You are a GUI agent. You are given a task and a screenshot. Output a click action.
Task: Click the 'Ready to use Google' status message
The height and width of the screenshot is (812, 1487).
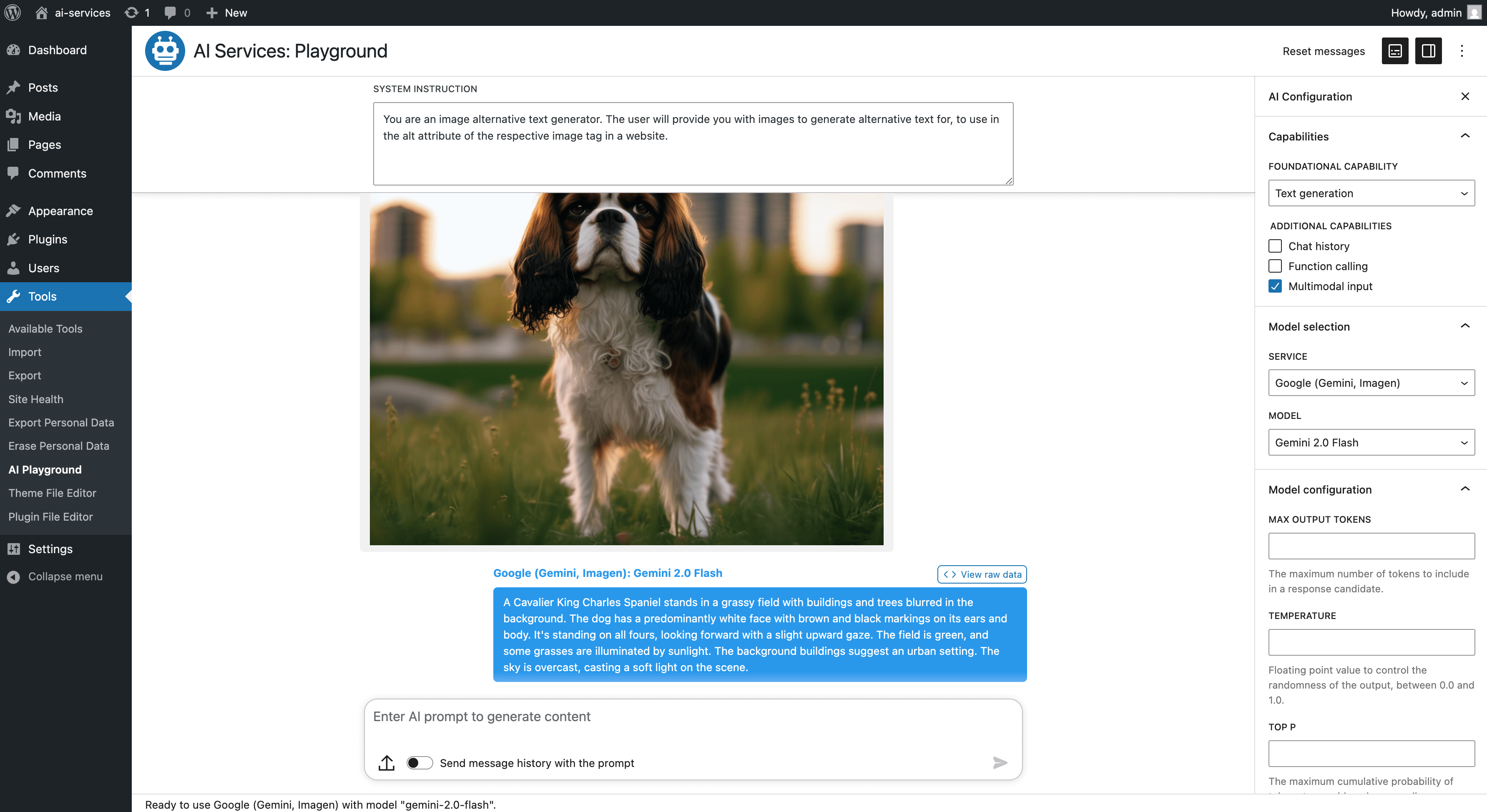click(x=320, y=804)
